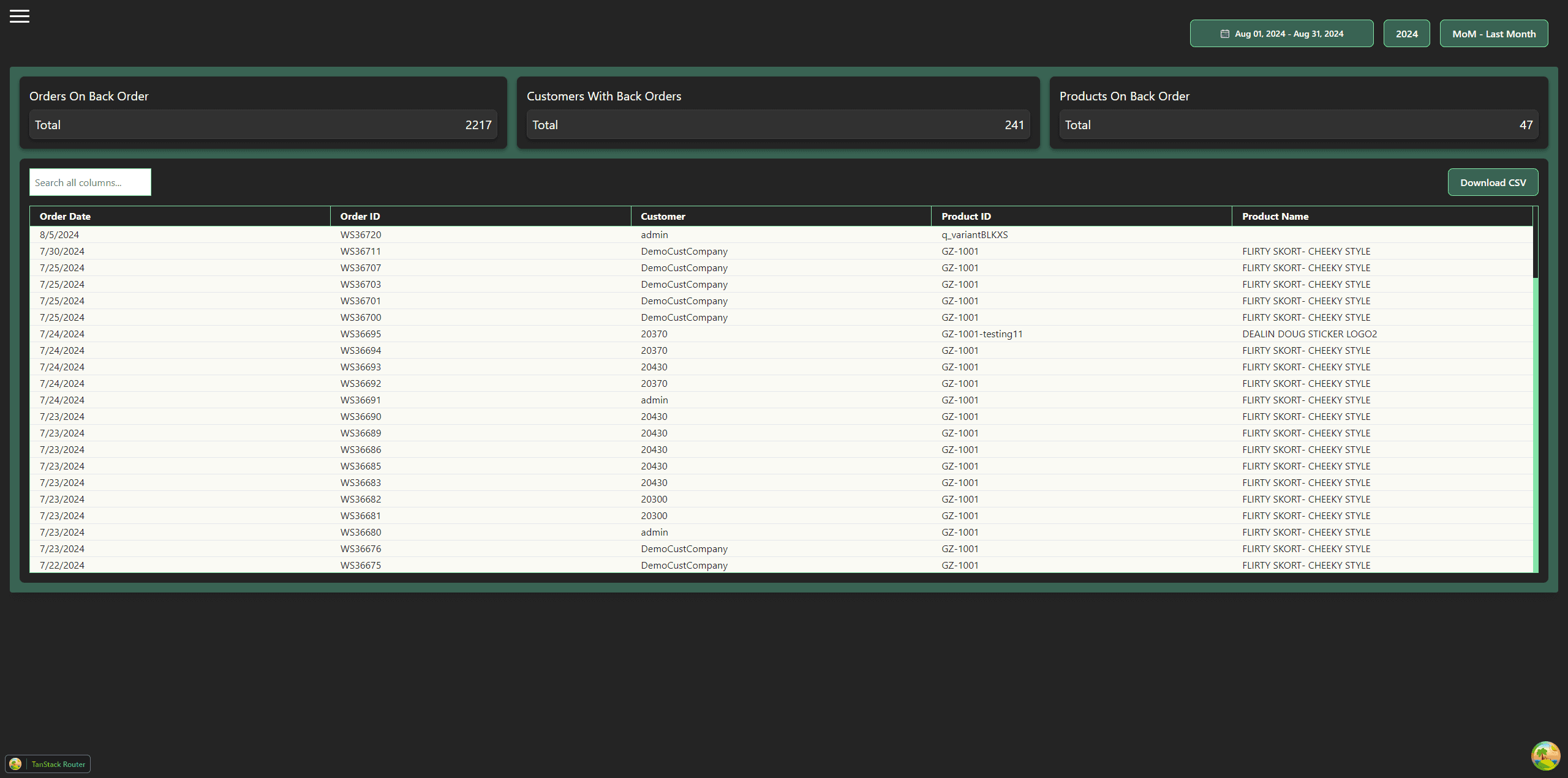Screen dimensions: 1568x778
Task: Click DEALIN DOUG STICKER LOGO2 product name
Action: click(x=1310, y=334)
